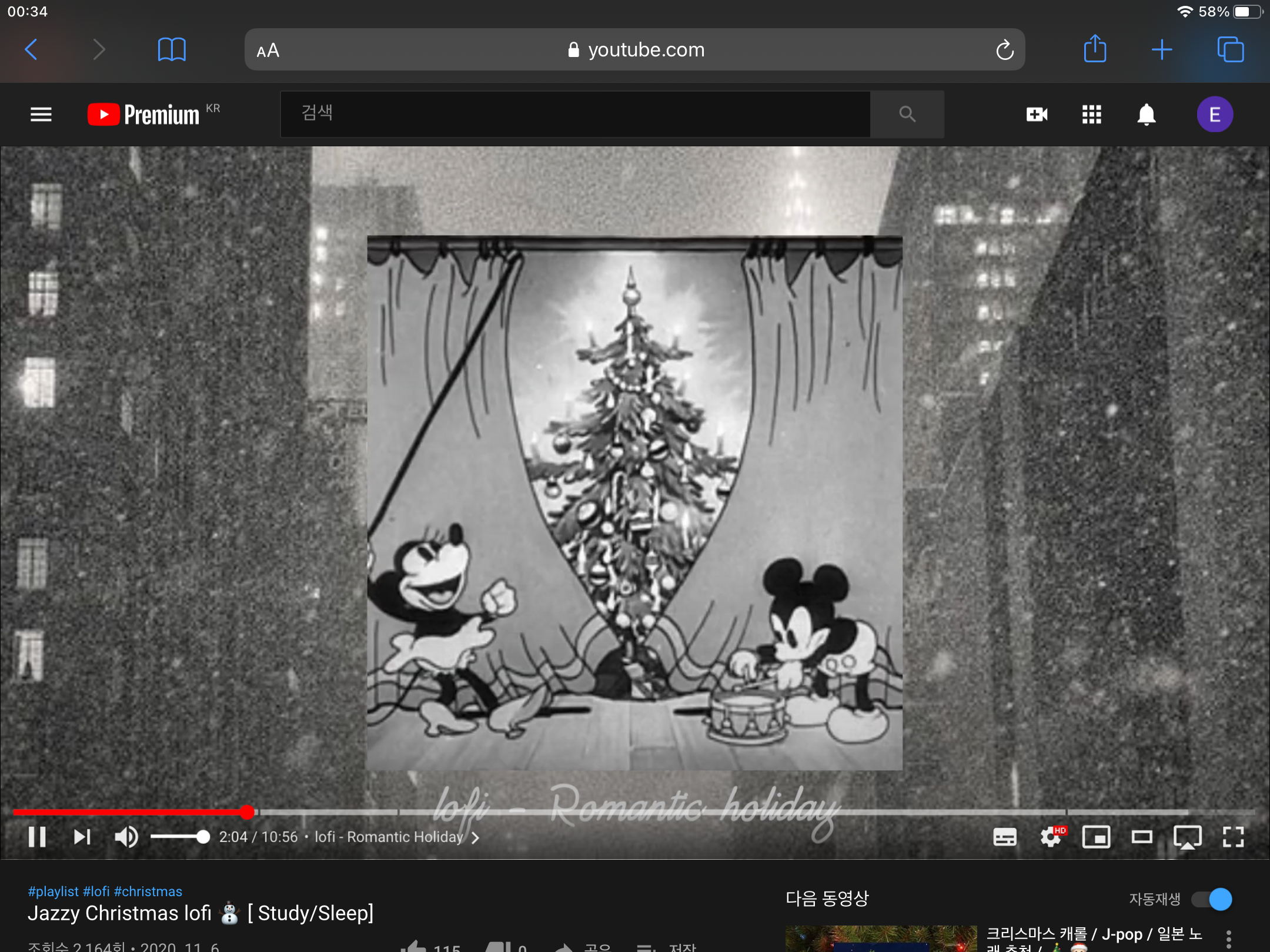Click the 검색 search input field
Screen dimensions: 1270x952
pyautogui.click(x=575, y=114)
